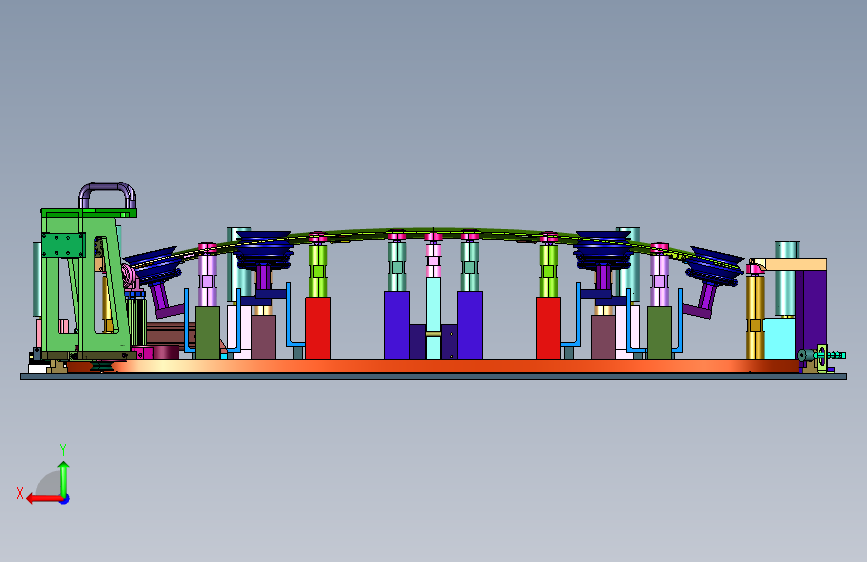Viewport: 867px width, 562px height.
Task: Pick the leftmost tilted blue suction cup
Action: [153, 265]
